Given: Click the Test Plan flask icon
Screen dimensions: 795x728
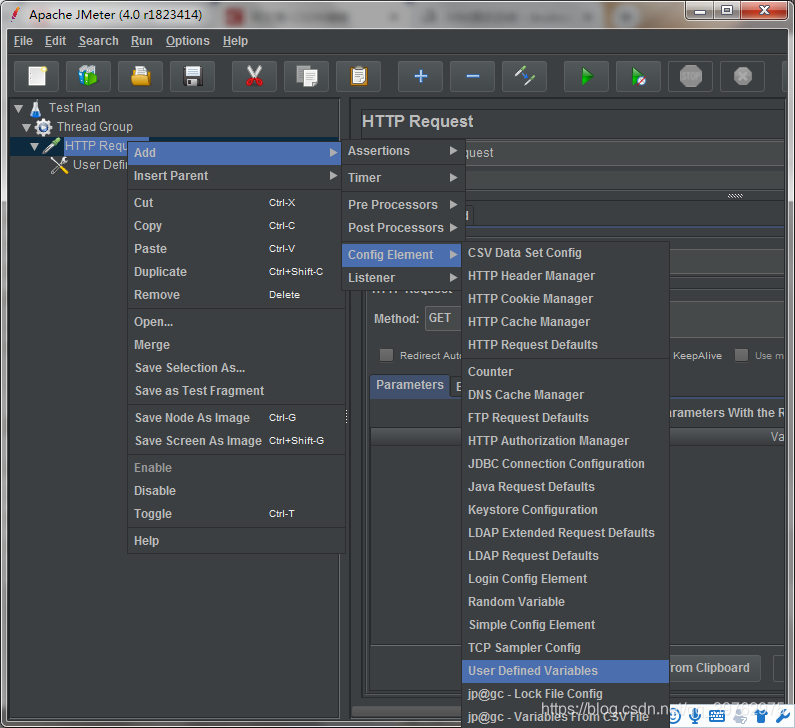Looking at the screenshot, I should coord(35,108).
